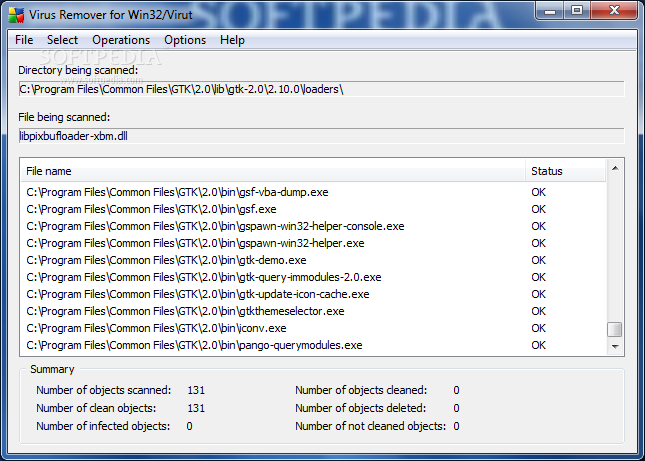The height and width of the screenshot is (461, 645).
Task: Click the Number of infected objects label
Action: 103,426
